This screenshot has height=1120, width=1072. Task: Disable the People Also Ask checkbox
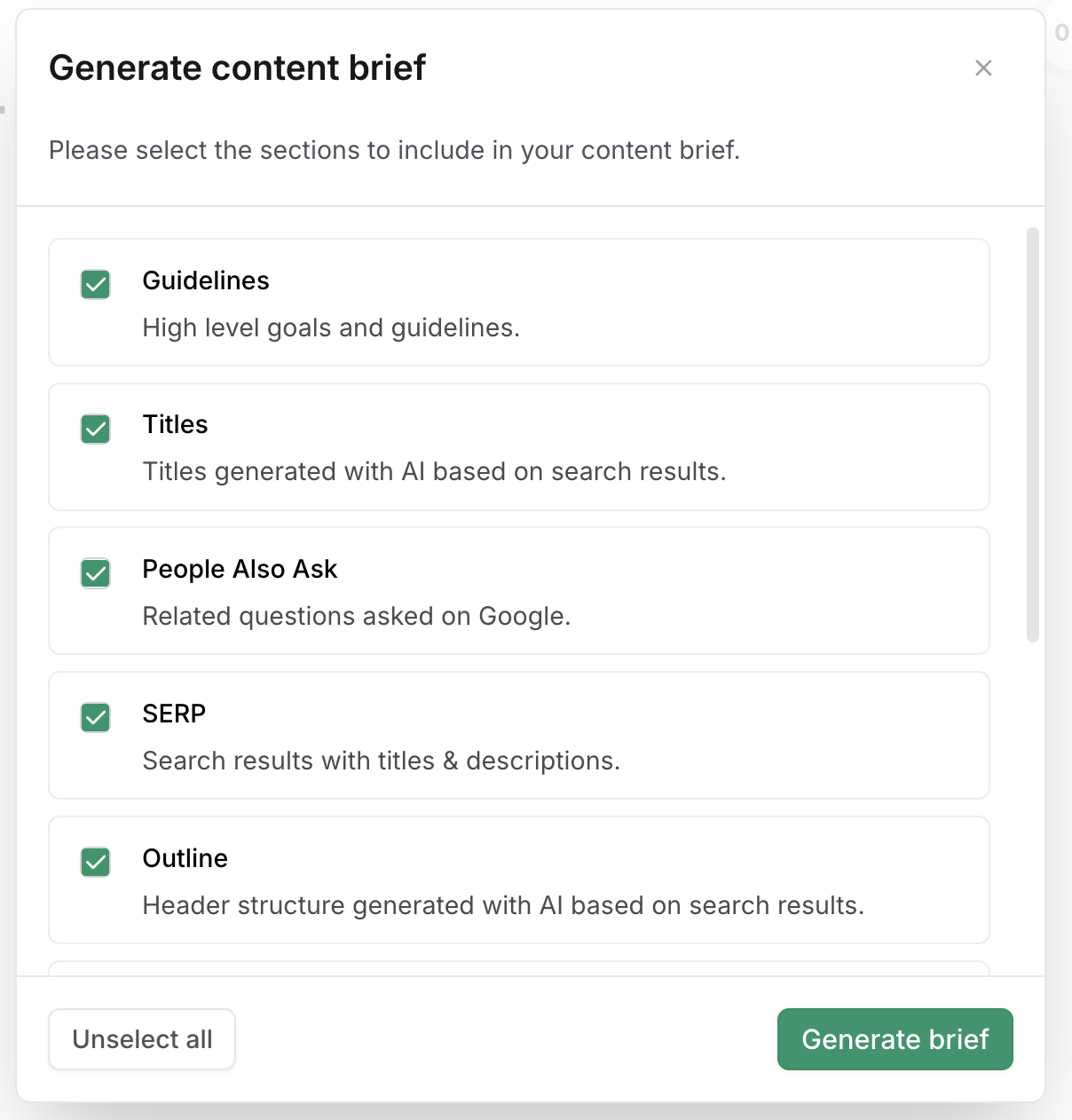coord(96,573)
